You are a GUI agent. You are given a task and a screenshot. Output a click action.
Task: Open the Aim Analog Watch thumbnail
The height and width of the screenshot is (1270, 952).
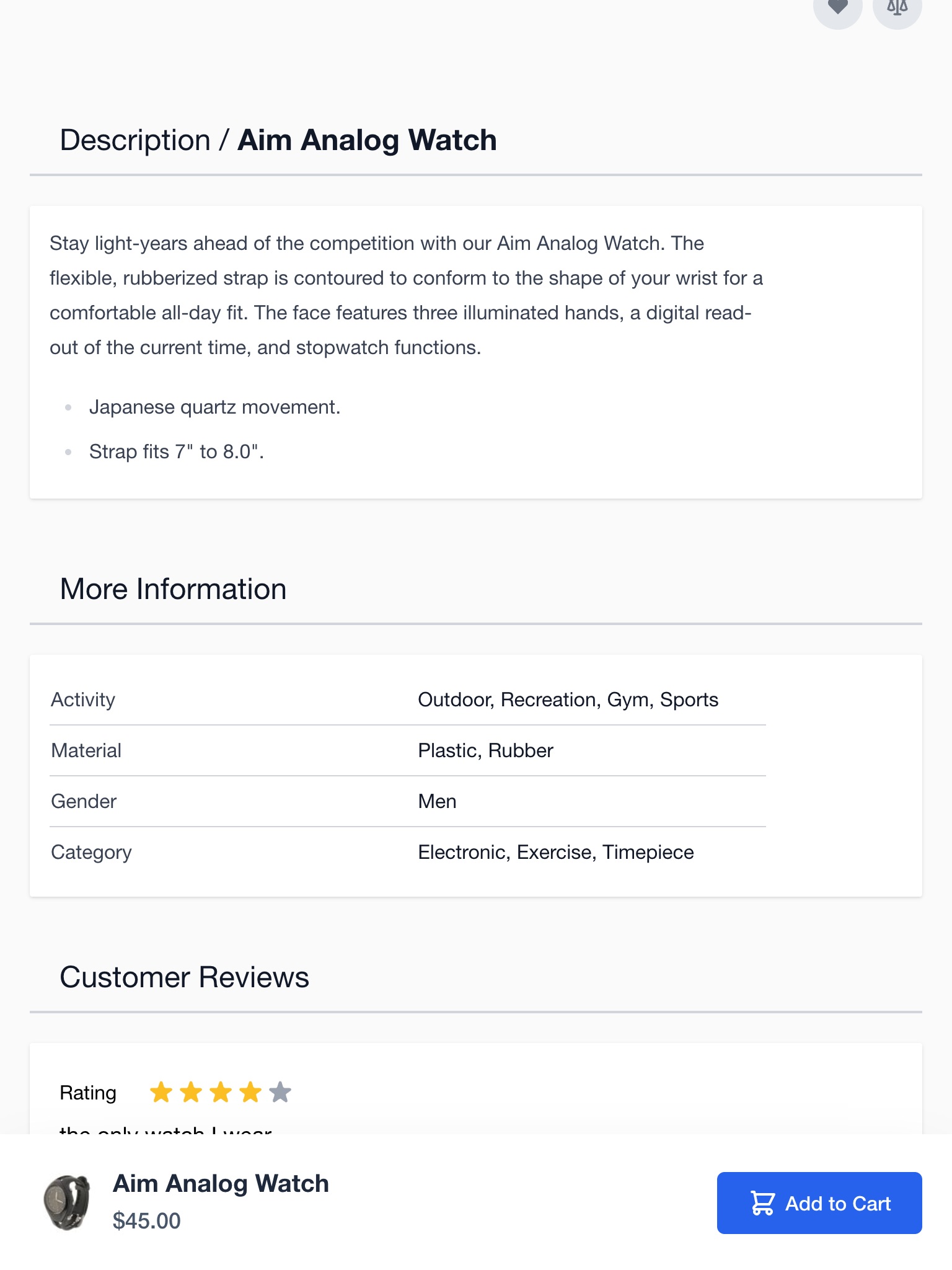(67, 1203)
